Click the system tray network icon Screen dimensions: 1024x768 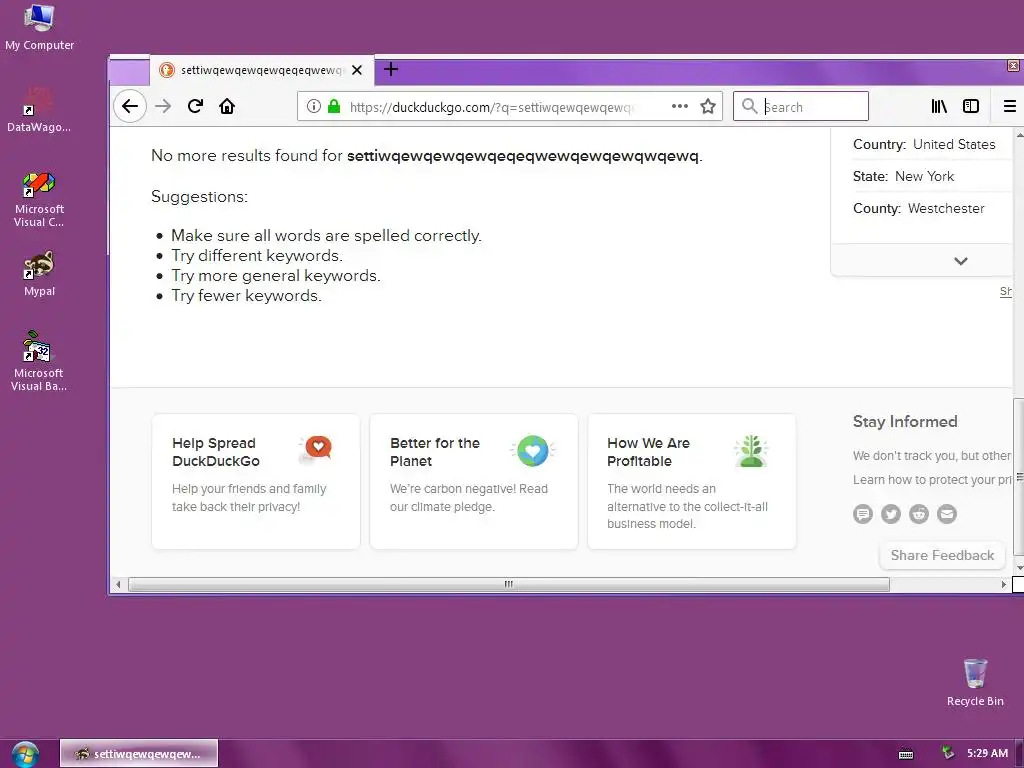tap(948, 753)
